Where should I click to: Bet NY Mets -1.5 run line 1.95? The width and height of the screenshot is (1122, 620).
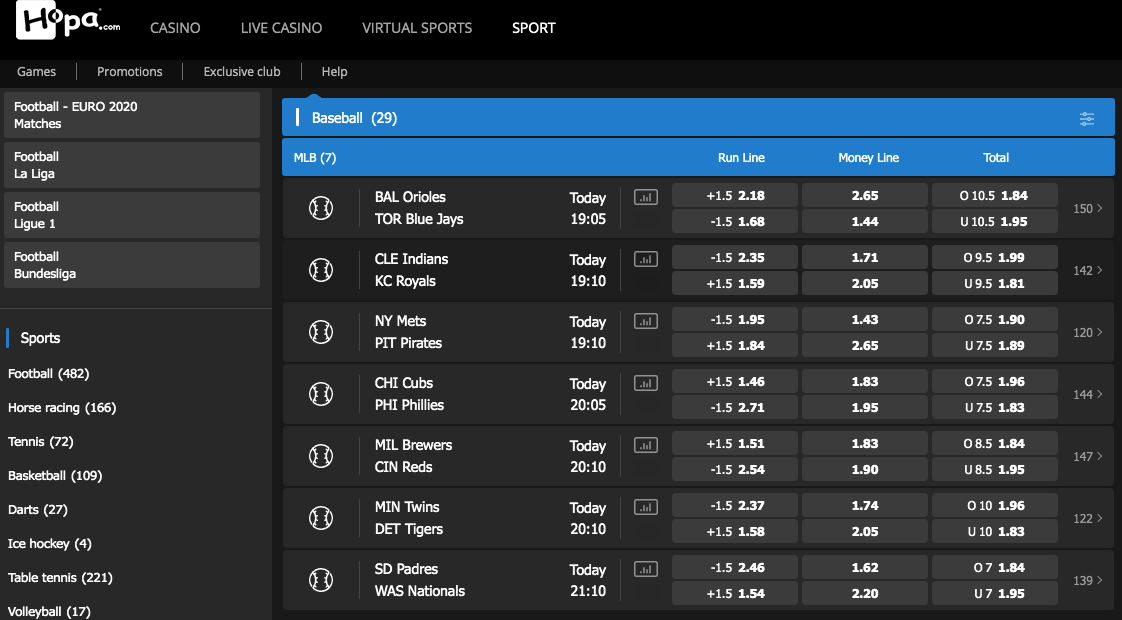pyautogui.click(x=735, y=319)
